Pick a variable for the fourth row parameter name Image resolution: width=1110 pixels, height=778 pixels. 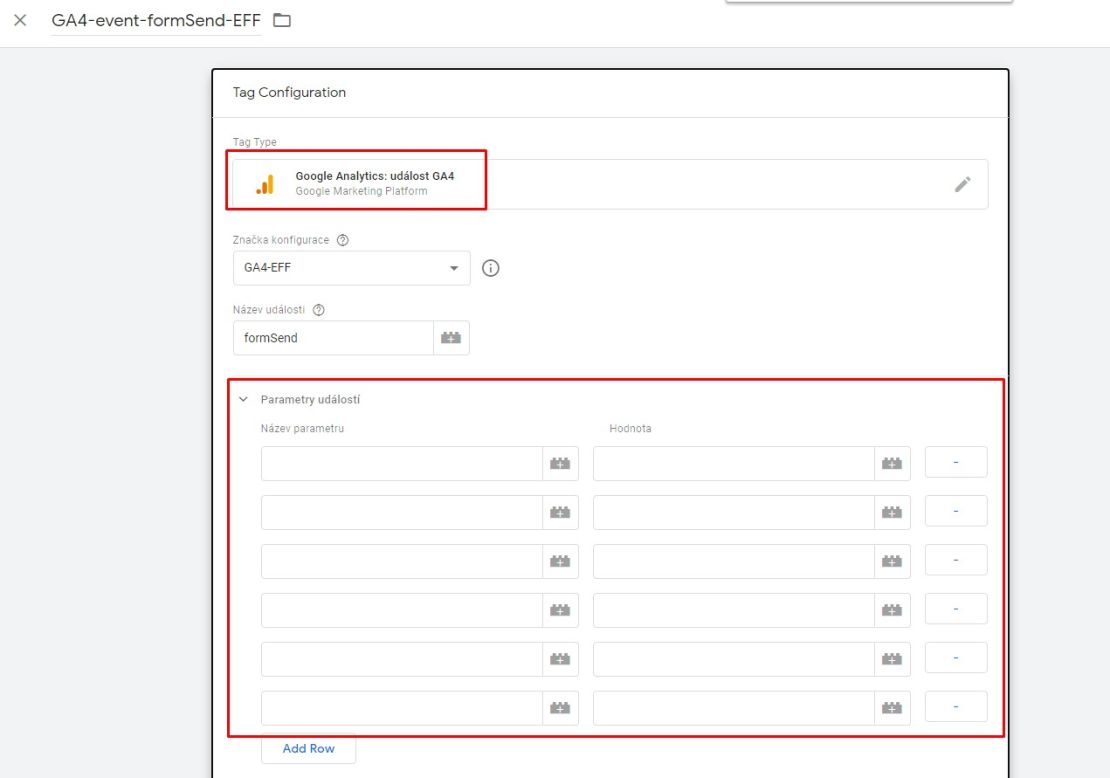(x=560, y=610)
